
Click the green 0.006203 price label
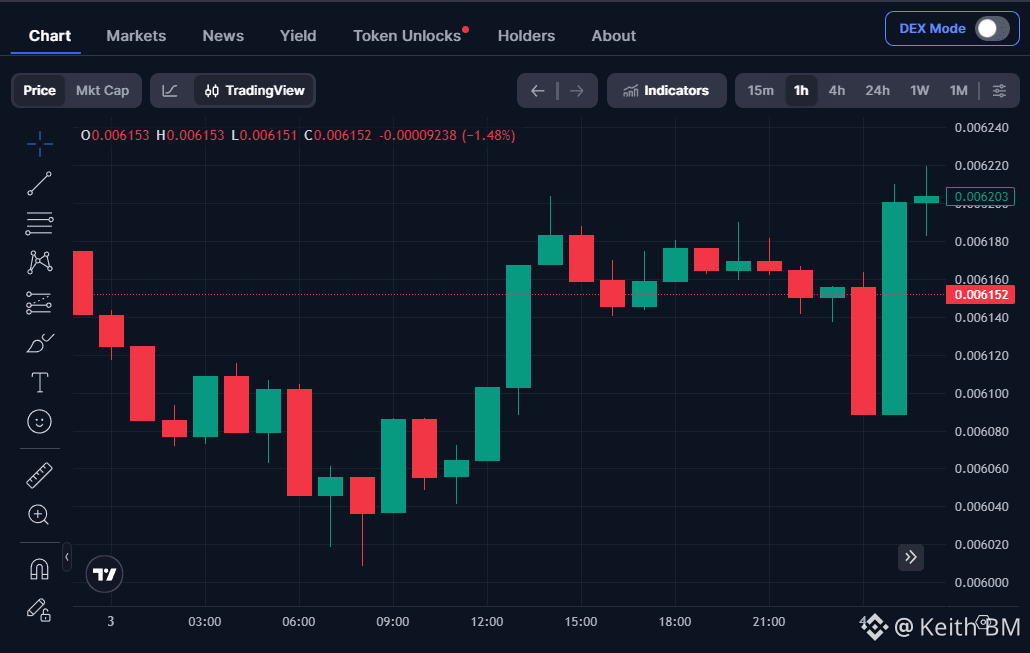[981, 196]
